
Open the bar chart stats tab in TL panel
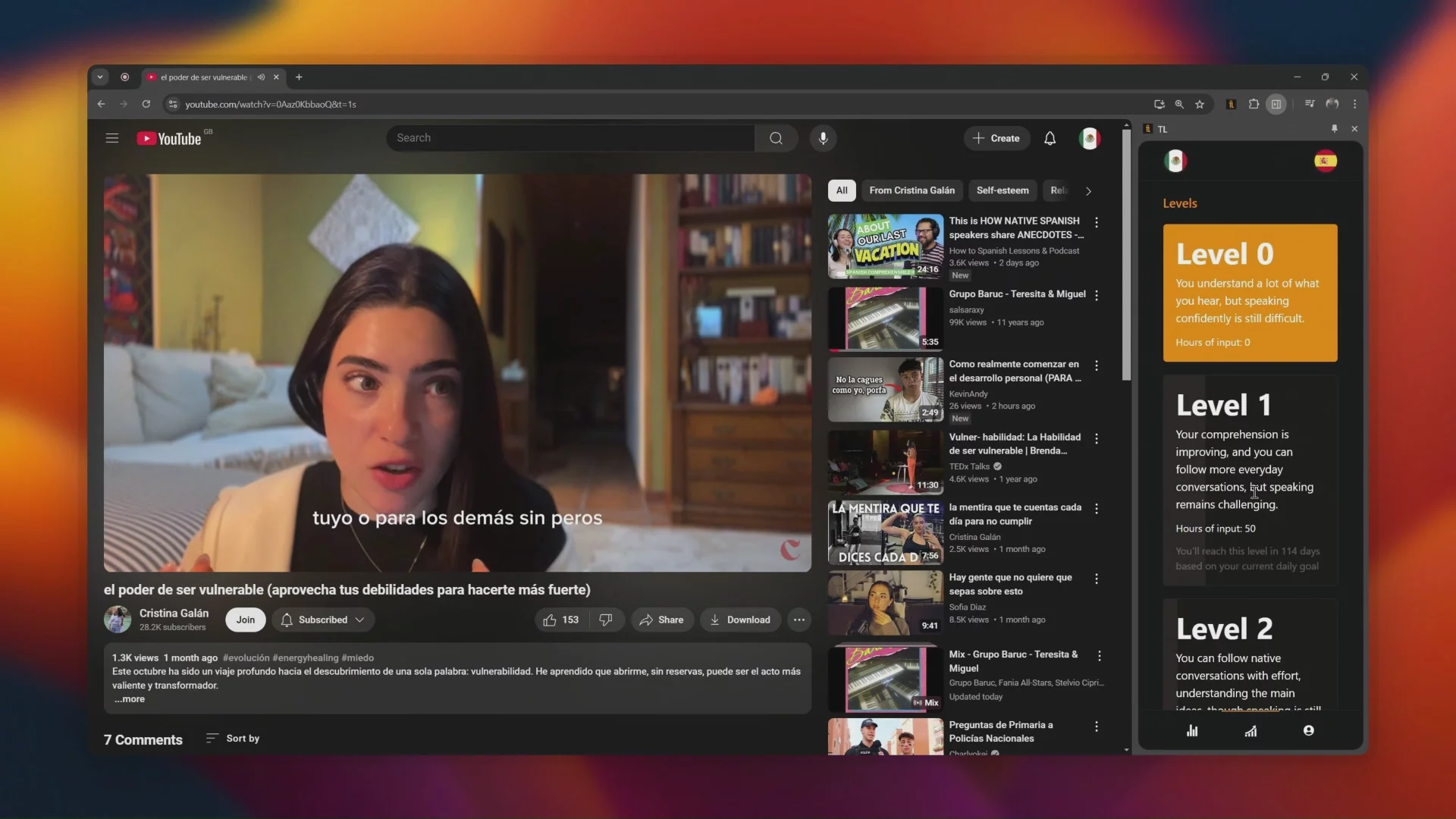pyautogui.click(x=1192, y=731)
